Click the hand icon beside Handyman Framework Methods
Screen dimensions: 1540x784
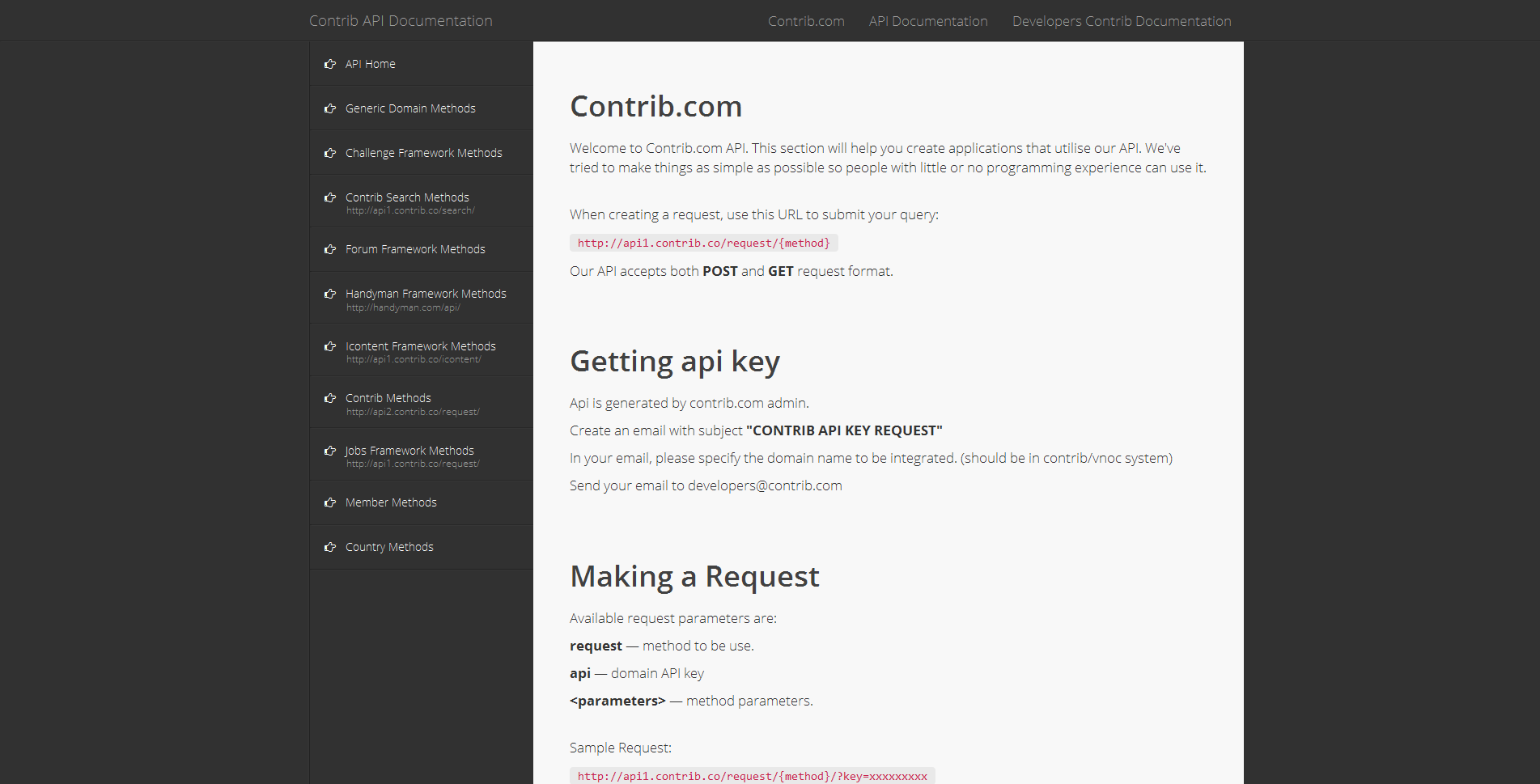pos(330,294)
